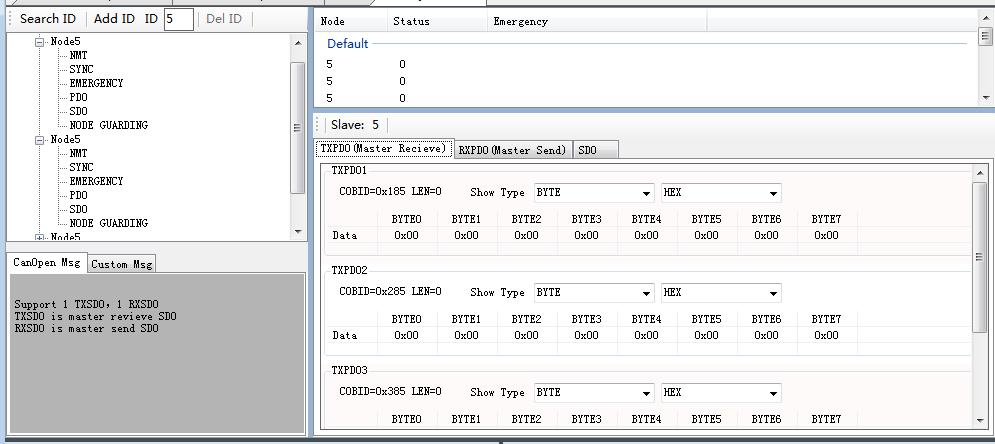Screen dimensions: 995x444
Task: Click the TXPDO1 BYTE0 data cell
Action: (x=406, y=236)
